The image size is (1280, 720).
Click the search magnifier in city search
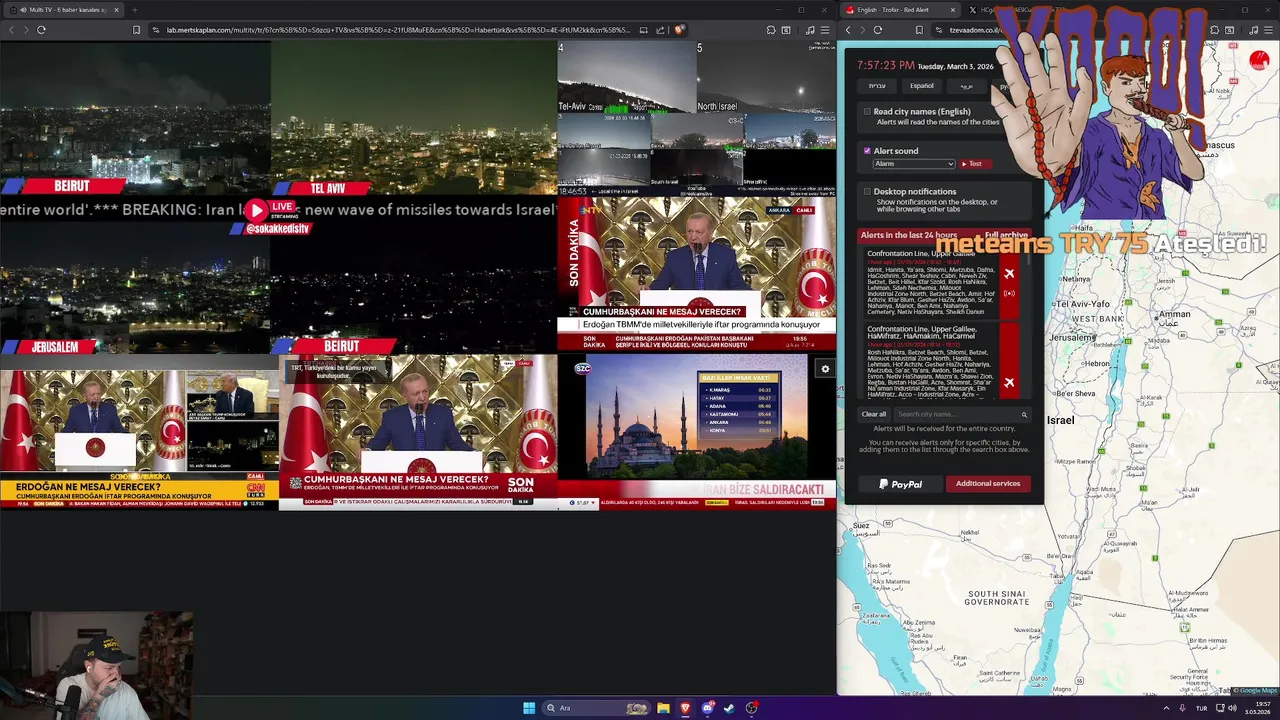tap(1024, 414)
